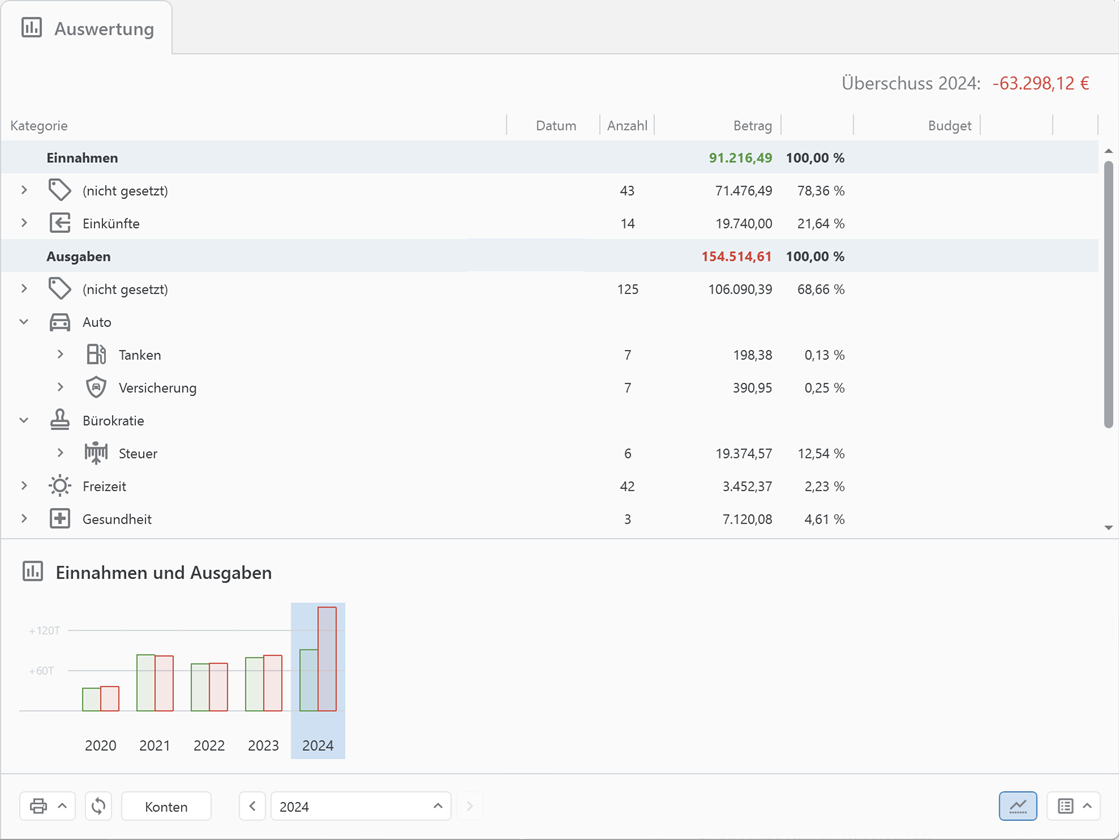The image size is (1120, 840).
Task: Click the shield icon beside Versicherung
Action: [96, 388]
